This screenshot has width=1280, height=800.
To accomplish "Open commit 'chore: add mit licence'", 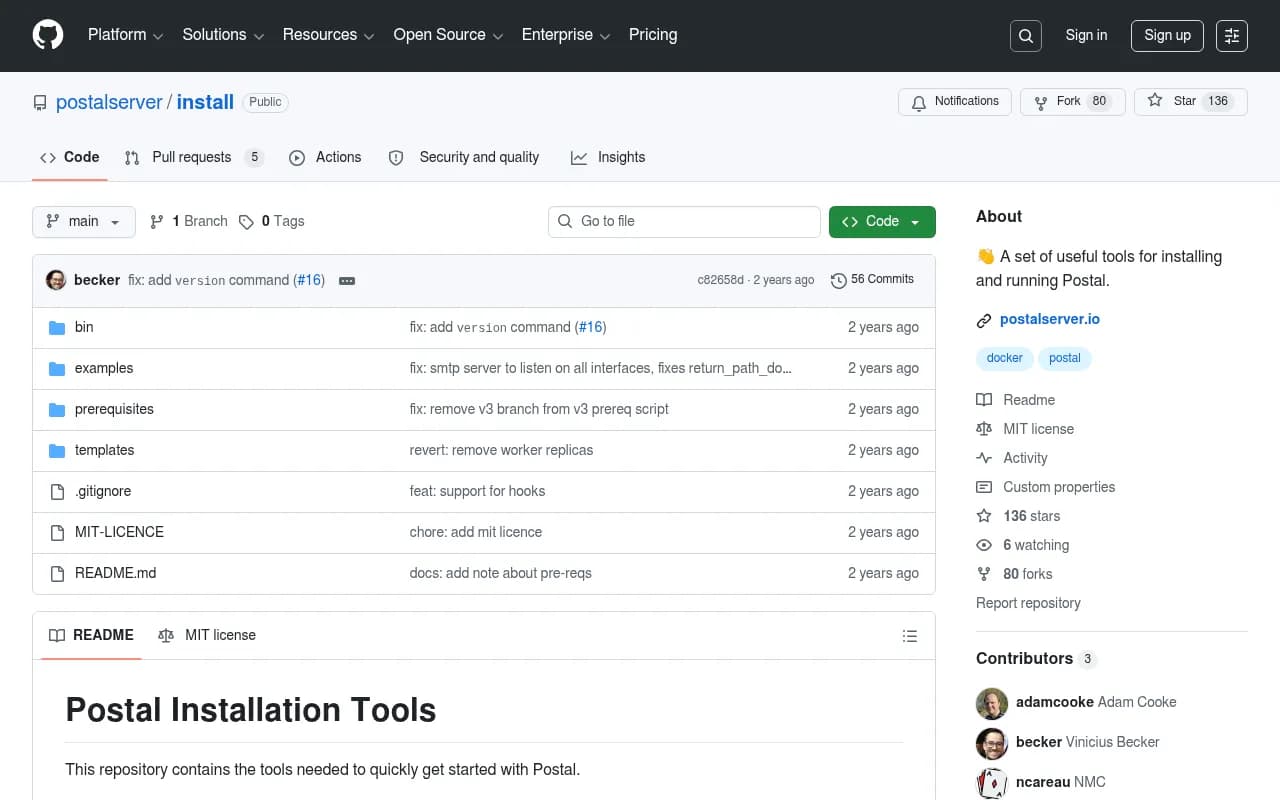I will click(x=476, y=532).
